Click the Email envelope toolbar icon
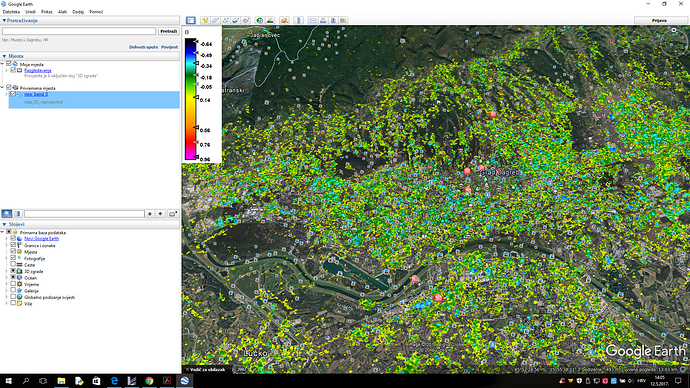 pyautogui.click(x=313, y=20)
